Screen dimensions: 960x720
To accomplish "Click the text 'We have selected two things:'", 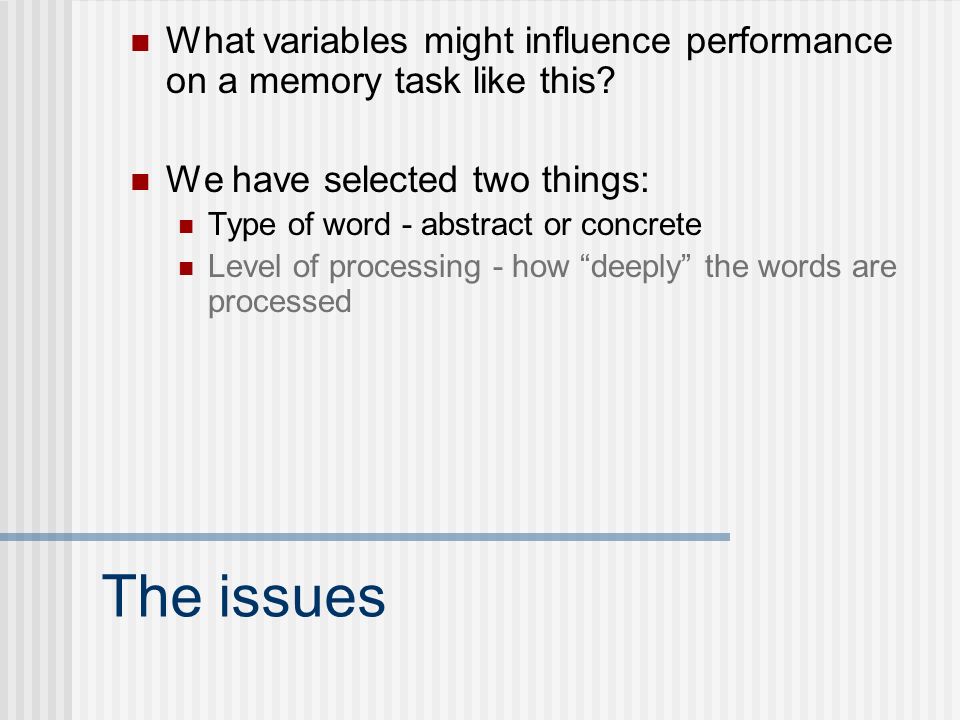I will click(x=407, y=181).
